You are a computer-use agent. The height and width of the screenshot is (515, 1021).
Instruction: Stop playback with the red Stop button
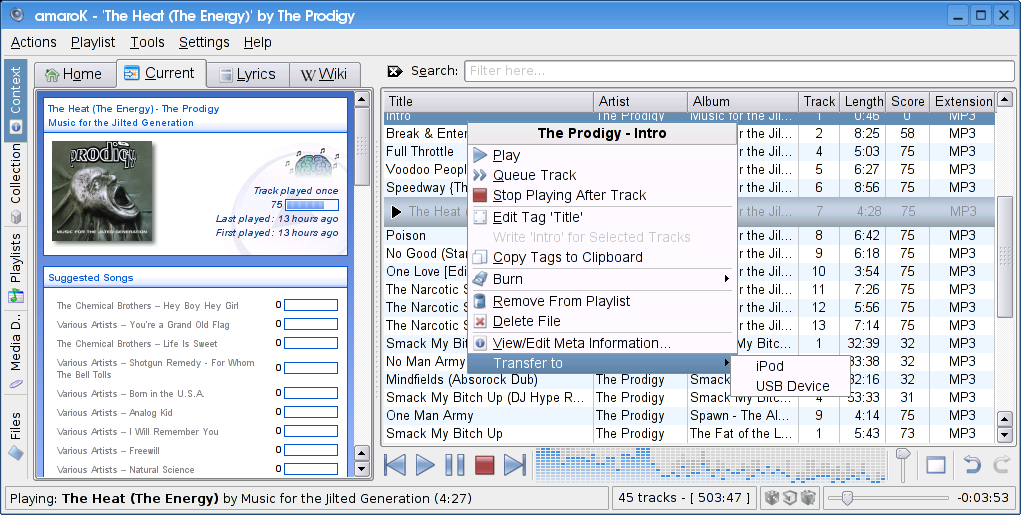[484, 465]
